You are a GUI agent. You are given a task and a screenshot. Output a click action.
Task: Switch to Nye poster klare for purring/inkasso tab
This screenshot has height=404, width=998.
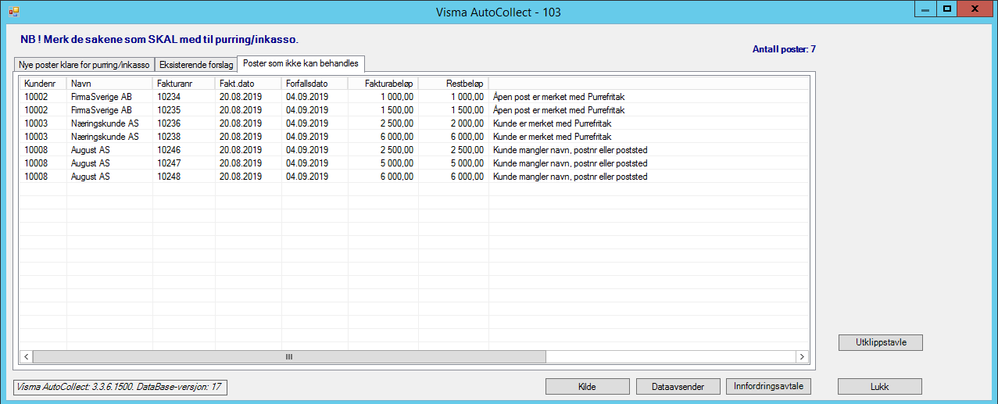(x=84, y=65)
